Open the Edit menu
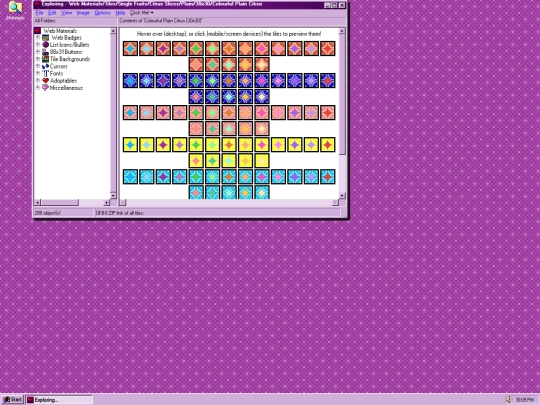This screenshot has width=540, height=405. click(x=52, y=13)
